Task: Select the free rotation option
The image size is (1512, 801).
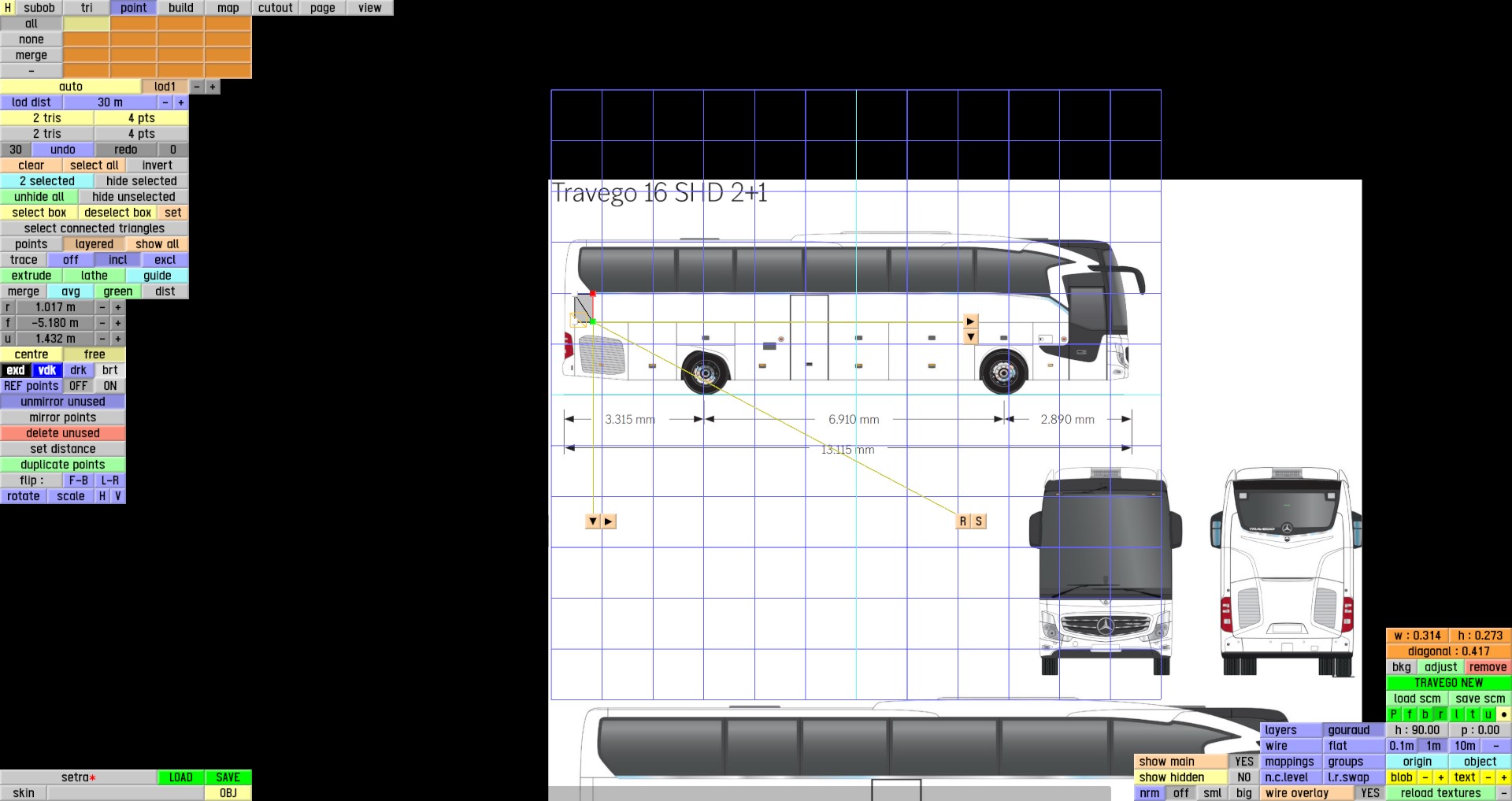Action: tap(94, 354)
